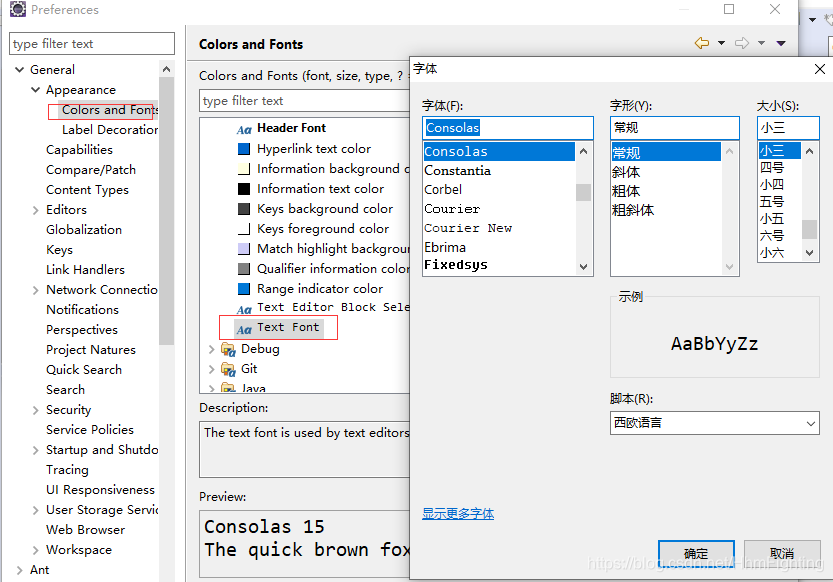Choose 粗斜体 bold italic style
The height and width of the screenshot is (582, 833).
633,210
